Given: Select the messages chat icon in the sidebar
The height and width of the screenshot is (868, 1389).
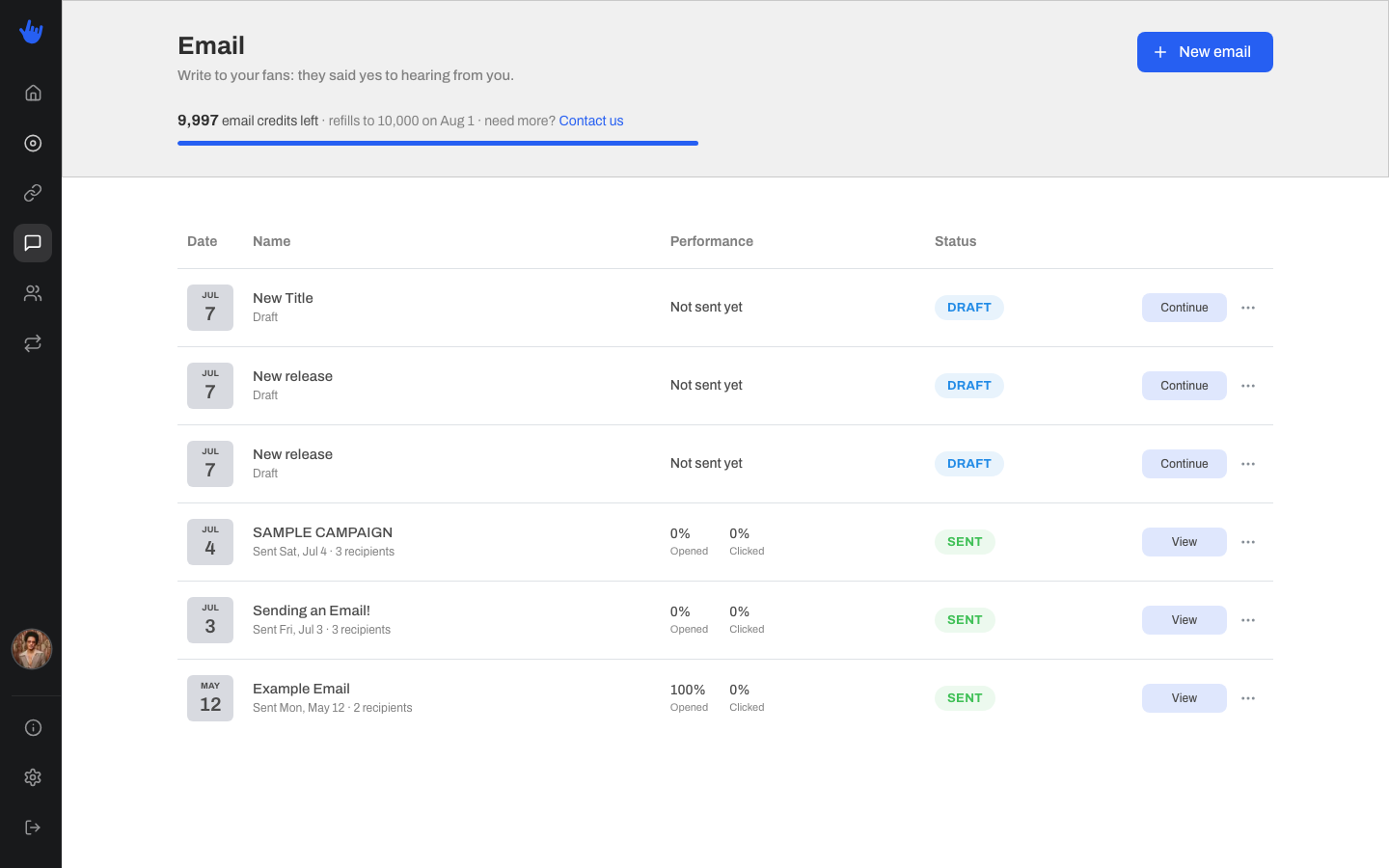Looking at the screenshot, I should 33,243.
